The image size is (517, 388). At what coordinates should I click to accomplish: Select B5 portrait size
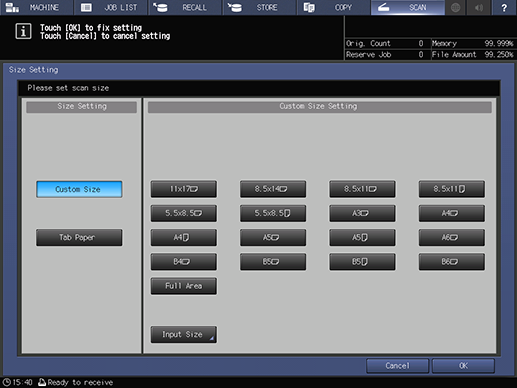tap(362, 262)
